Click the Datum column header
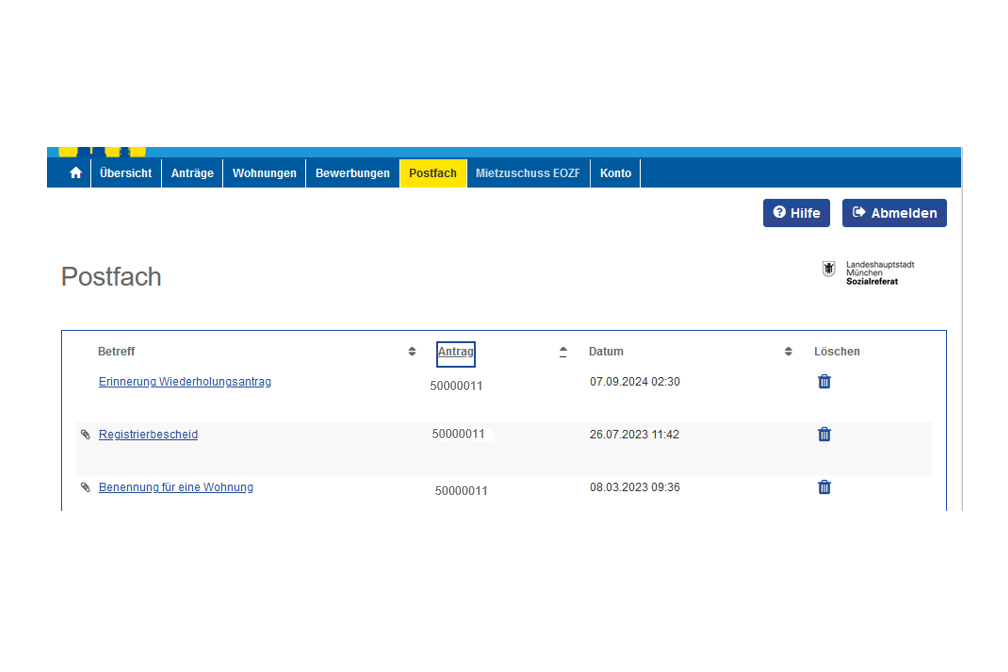The image size is (1008, 672). tap(606, 352)
